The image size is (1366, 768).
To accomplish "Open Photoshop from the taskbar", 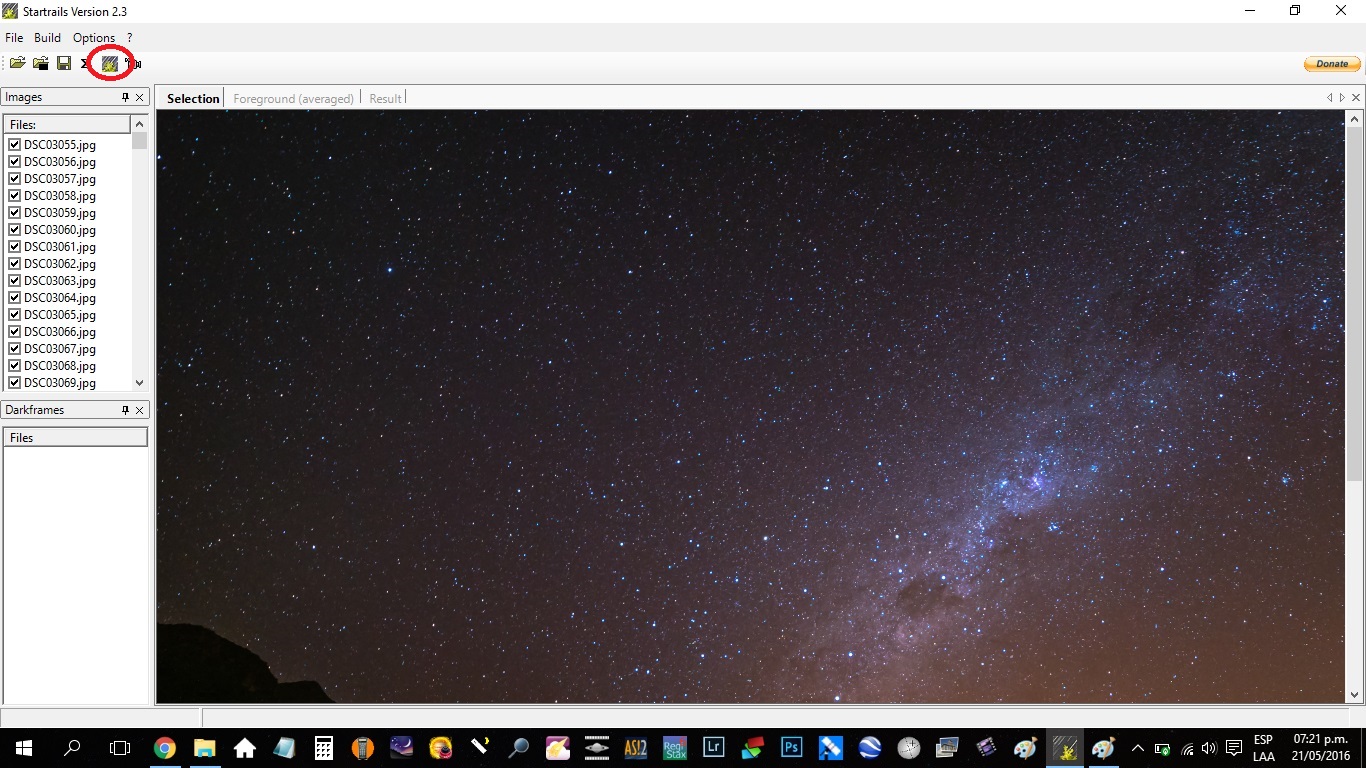I will (x=792, y=747).
